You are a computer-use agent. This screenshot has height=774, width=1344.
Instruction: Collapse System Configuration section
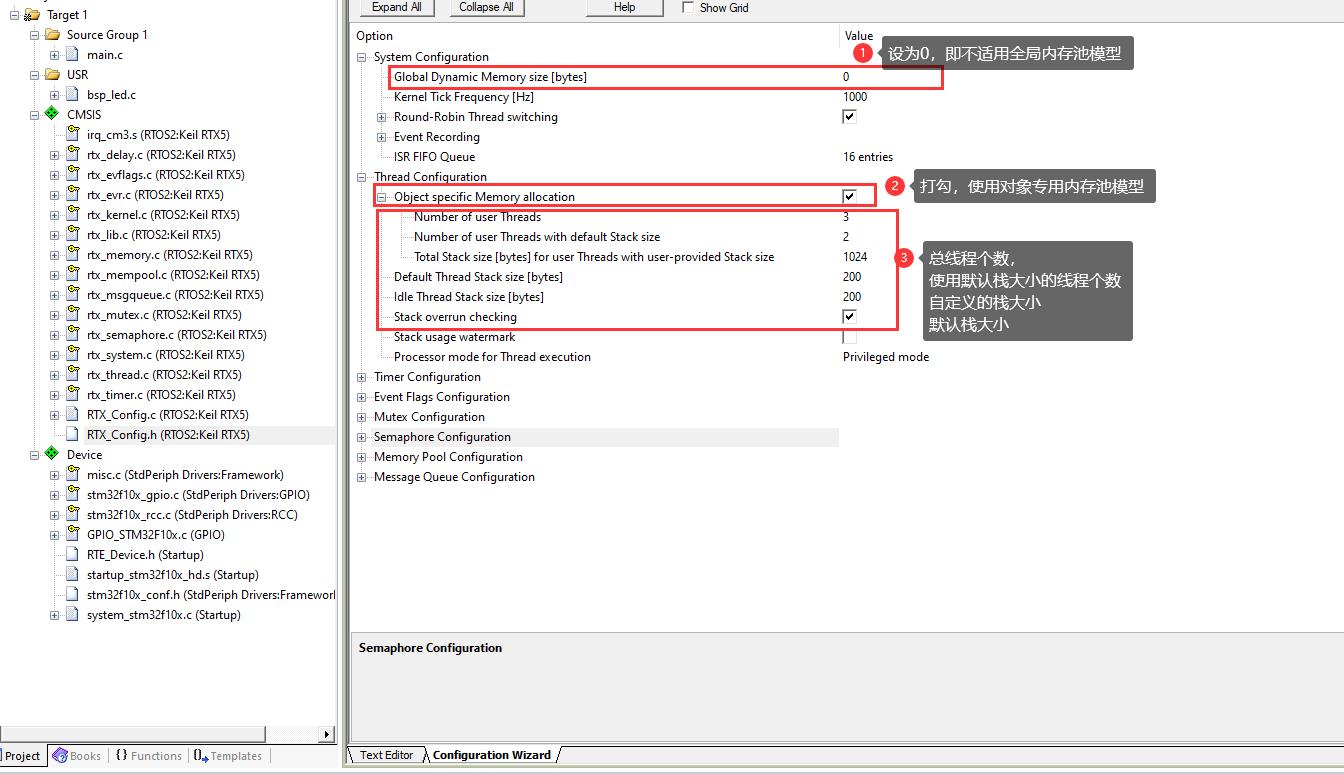(x=362, y=57)
